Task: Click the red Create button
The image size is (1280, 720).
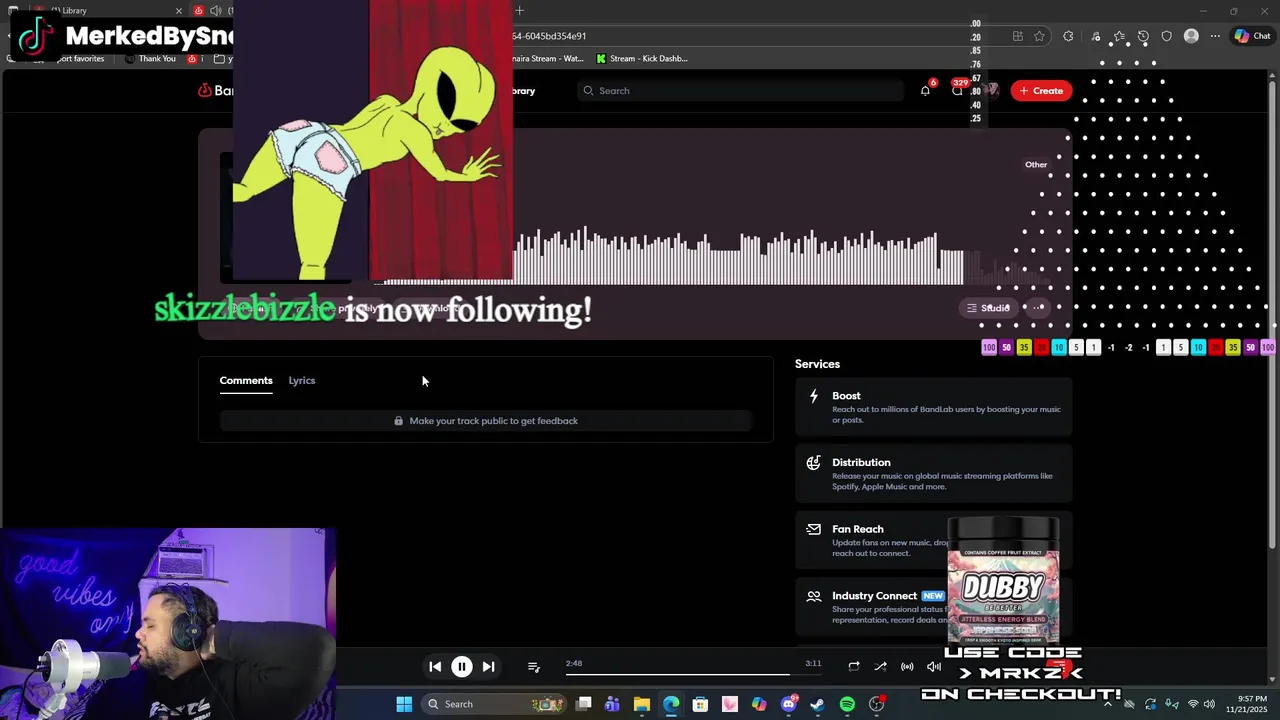Action: (x=1041, y=91)
